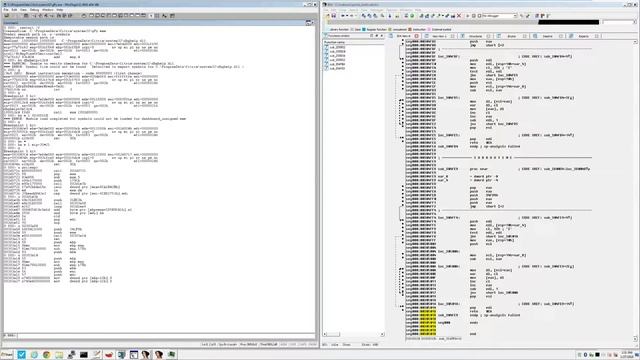Click the Go icon in WinDbg toolbar
Image resolution: width=640 pixels, height=360 pixels.
[34, 16]
